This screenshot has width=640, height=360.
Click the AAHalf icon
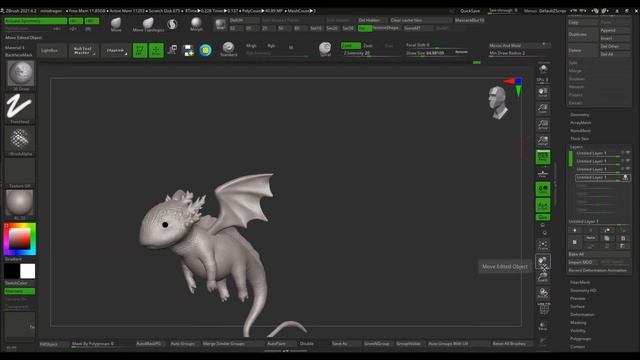pos(543,141)
